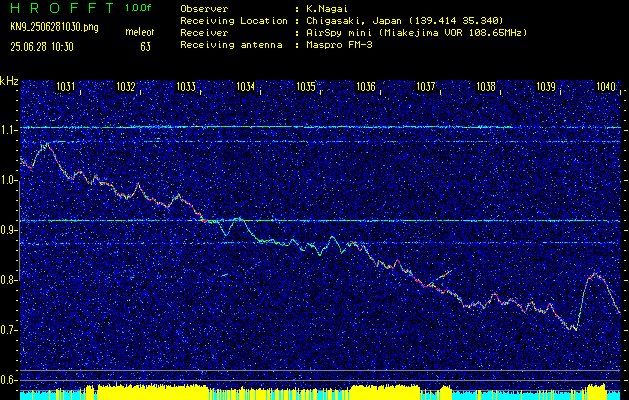
Task: Click the 0.6 kHz axis label
Action: click(x=7, y=380)
